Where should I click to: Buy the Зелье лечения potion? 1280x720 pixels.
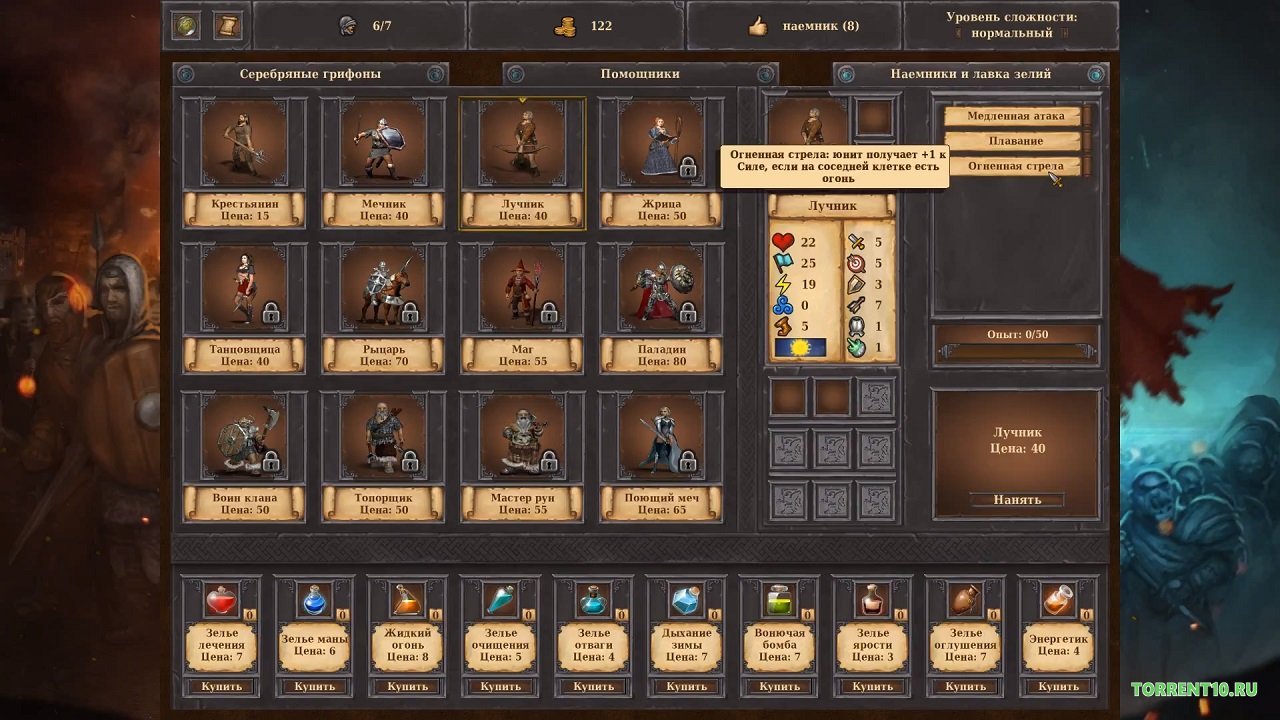pos(222,687)
